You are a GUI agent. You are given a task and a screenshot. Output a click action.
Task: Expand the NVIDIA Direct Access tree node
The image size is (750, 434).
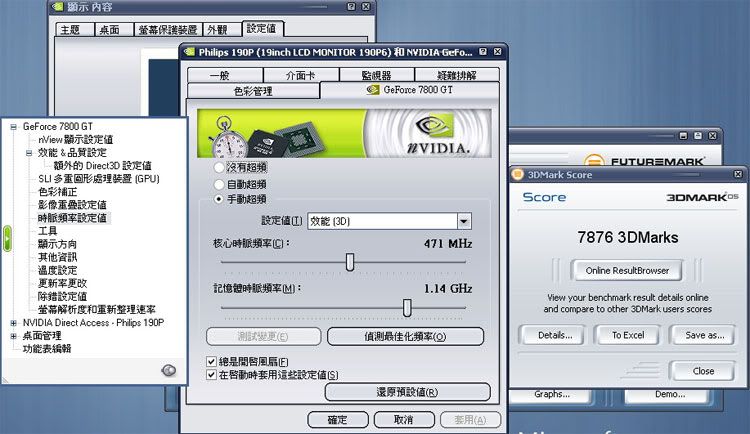[14, 323]
